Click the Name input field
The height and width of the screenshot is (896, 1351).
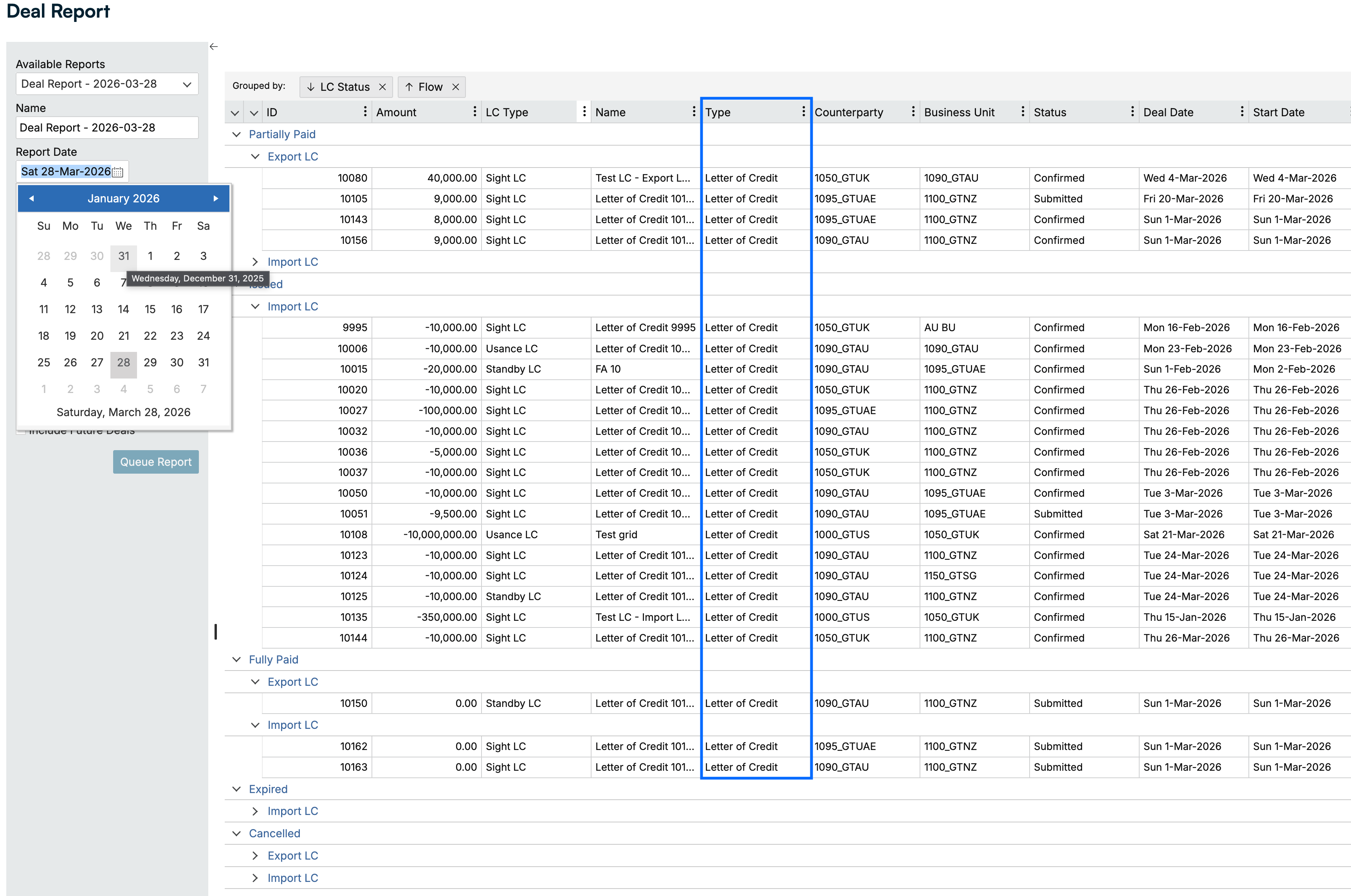click(107, 128)
